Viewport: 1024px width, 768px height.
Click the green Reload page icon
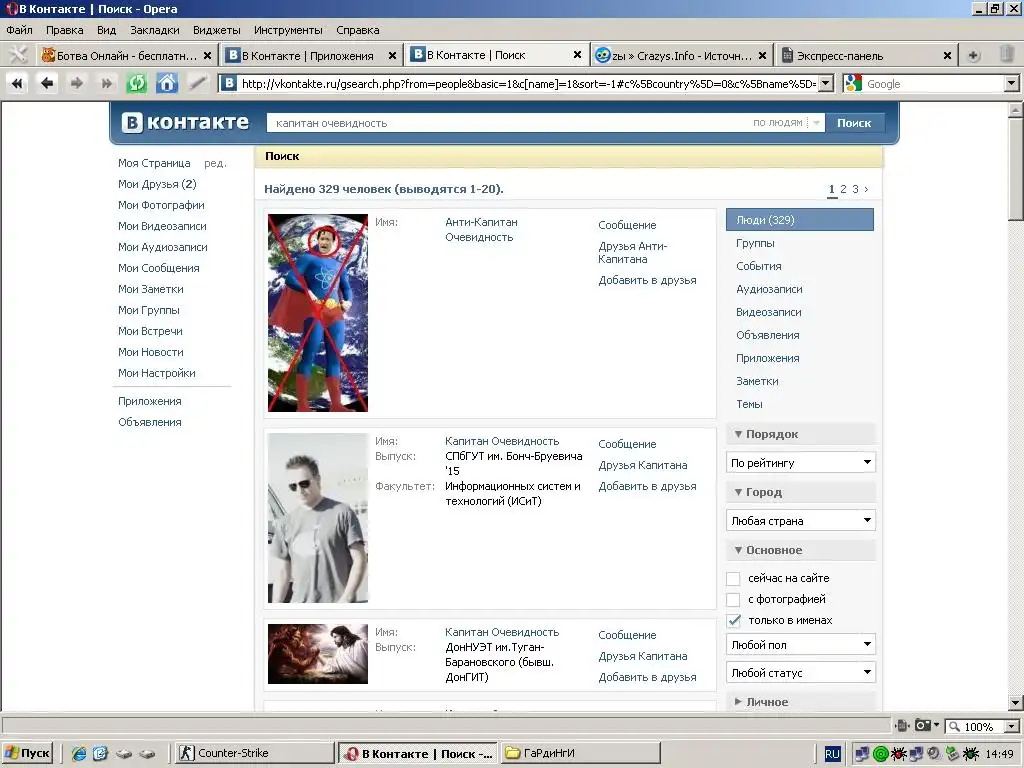(x=136, y=84)
